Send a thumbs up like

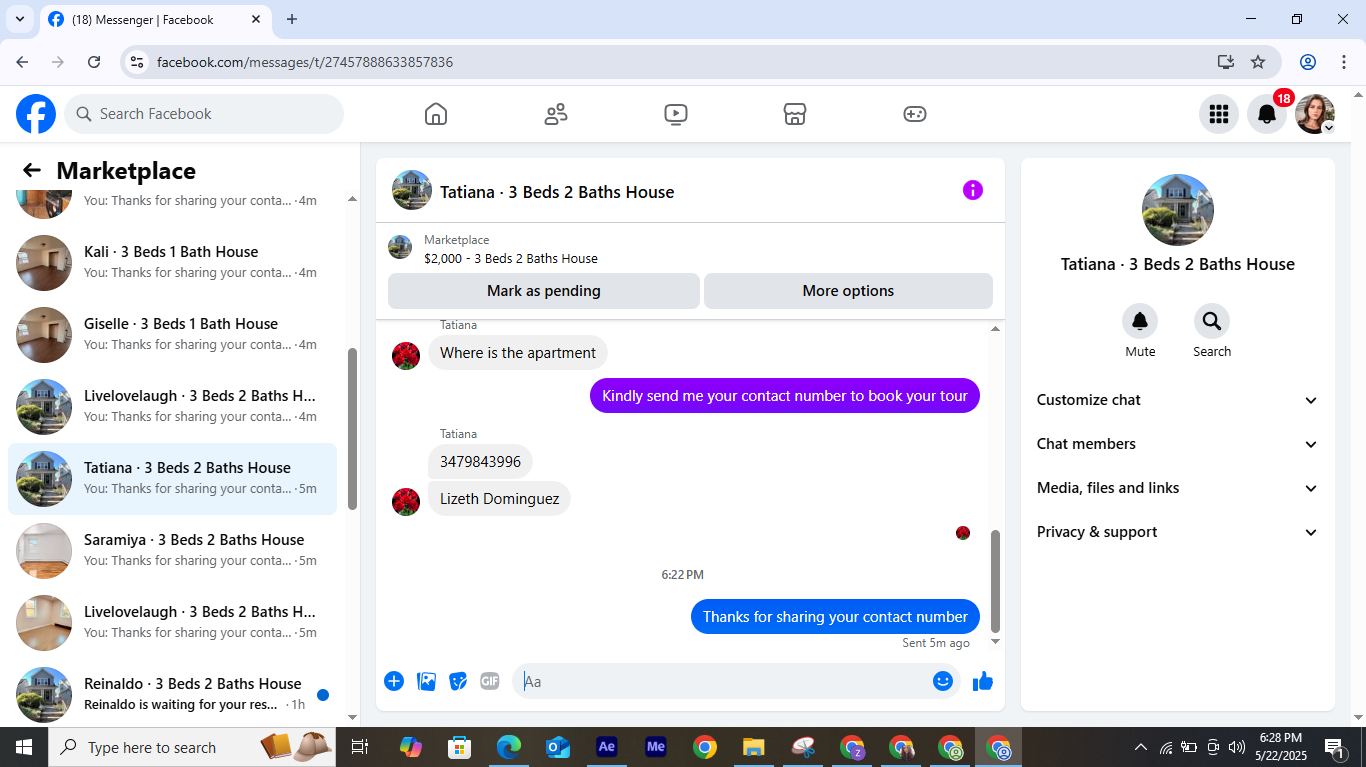point(983,681)
